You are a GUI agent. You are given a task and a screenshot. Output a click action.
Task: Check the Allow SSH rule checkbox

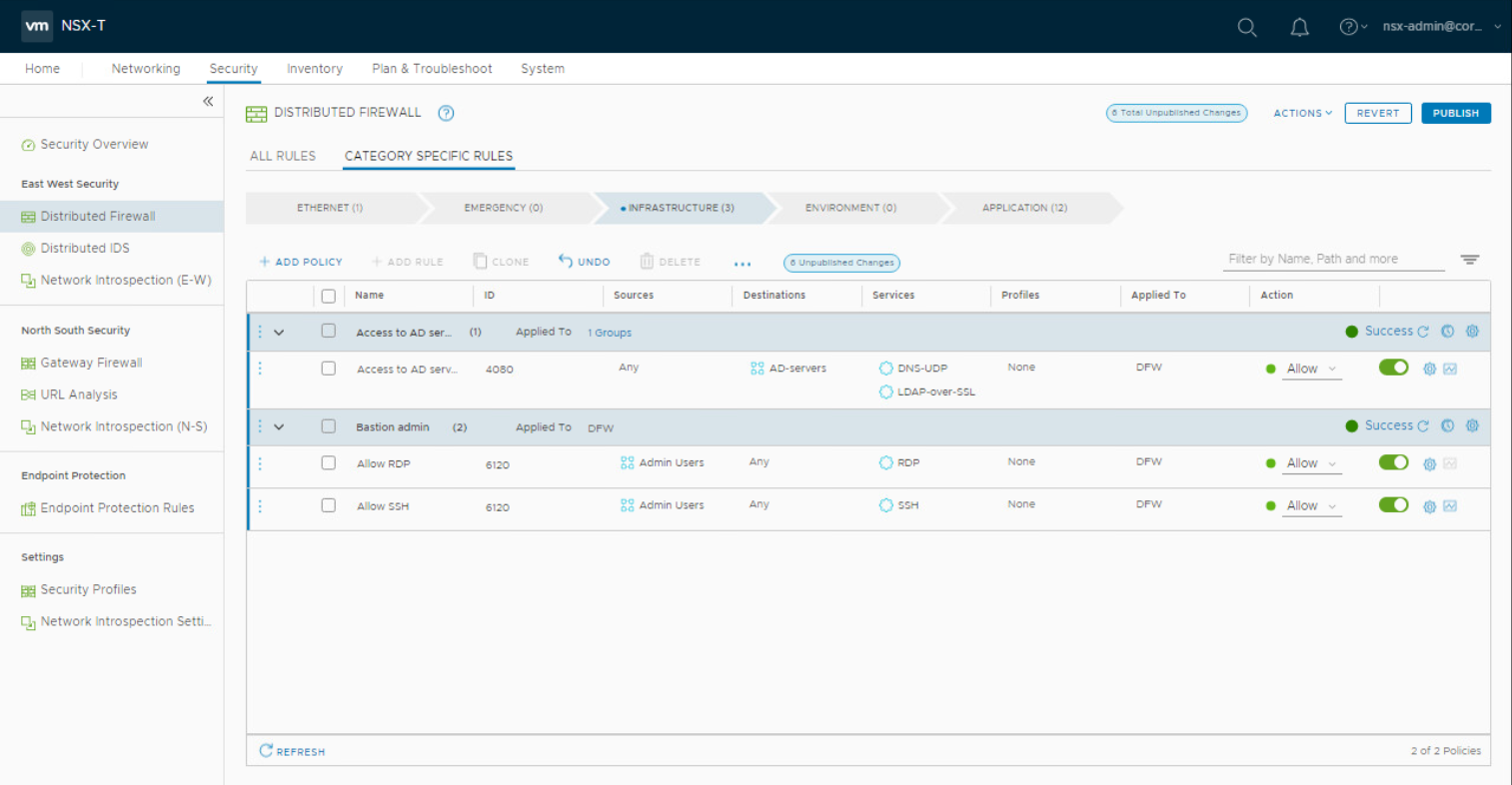point(328,505)
